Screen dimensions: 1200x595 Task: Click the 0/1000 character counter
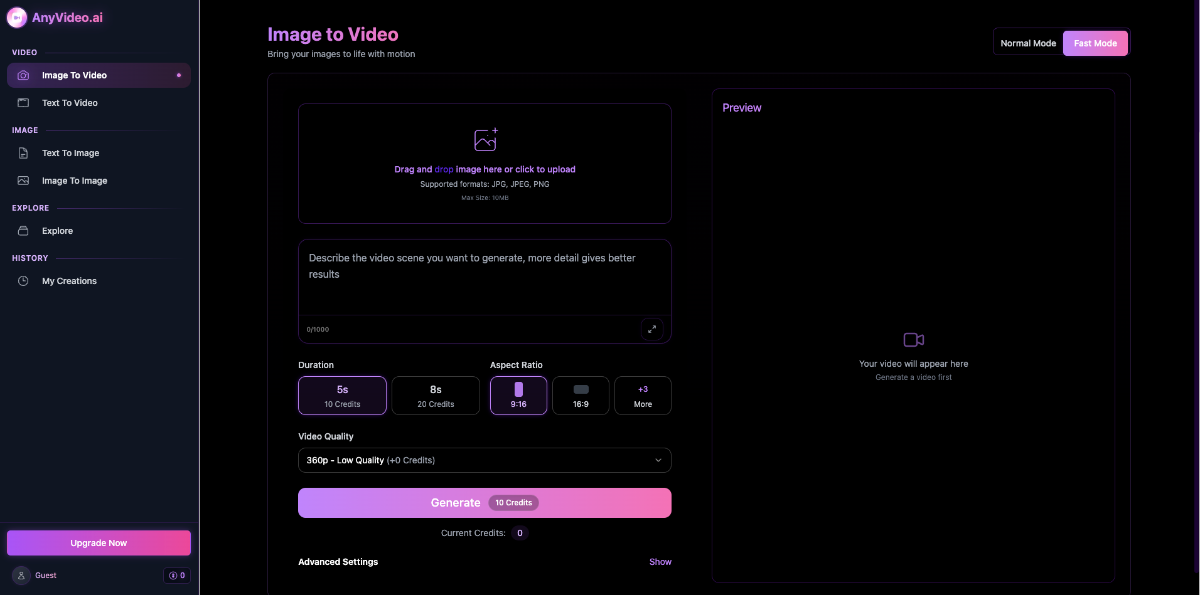click(x=318, y=329)
